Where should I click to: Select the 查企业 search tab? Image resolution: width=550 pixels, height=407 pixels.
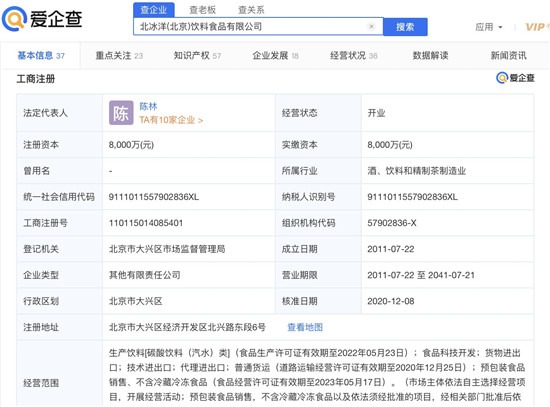point(154,10)
